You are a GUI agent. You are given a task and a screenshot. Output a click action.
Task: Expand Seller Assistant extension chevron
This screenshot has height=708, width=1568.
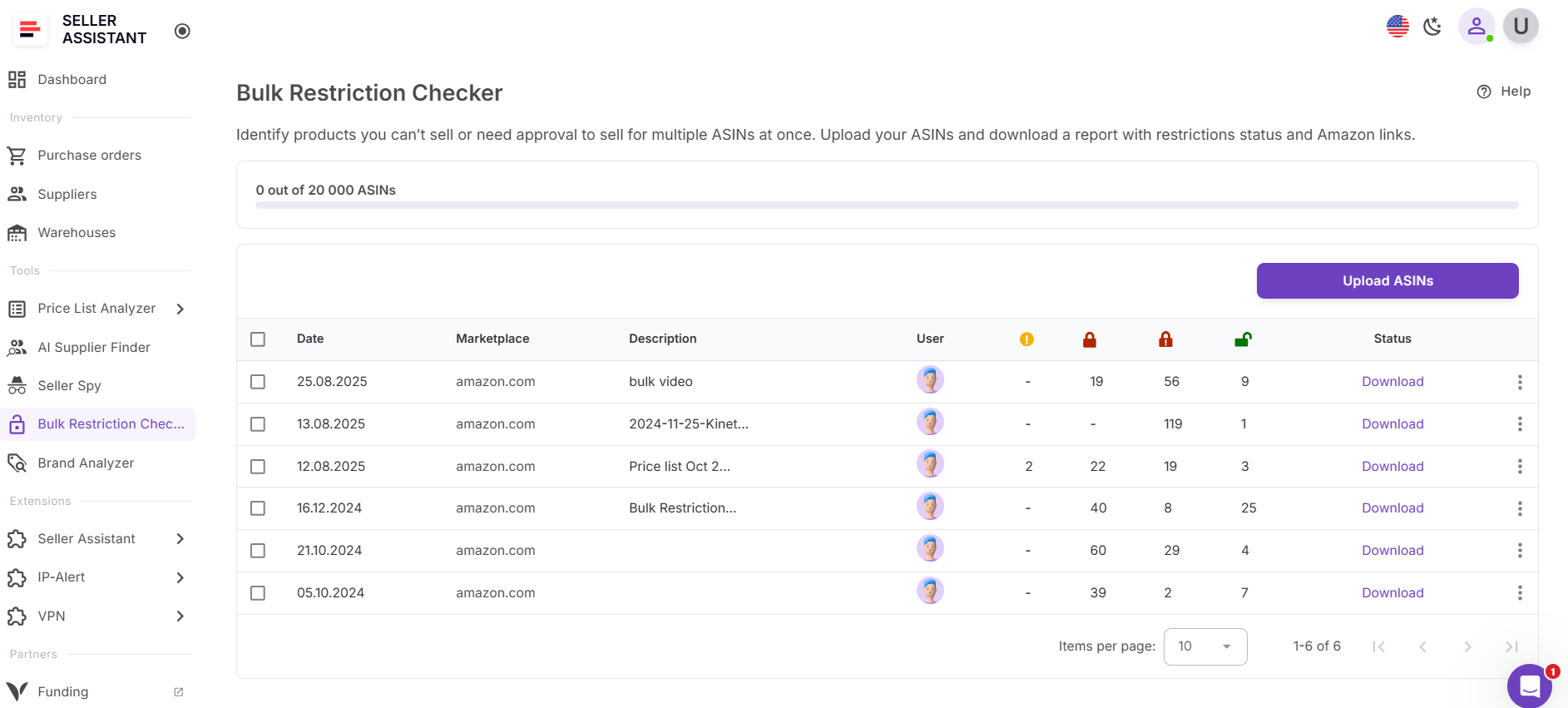tap(181, 539)
